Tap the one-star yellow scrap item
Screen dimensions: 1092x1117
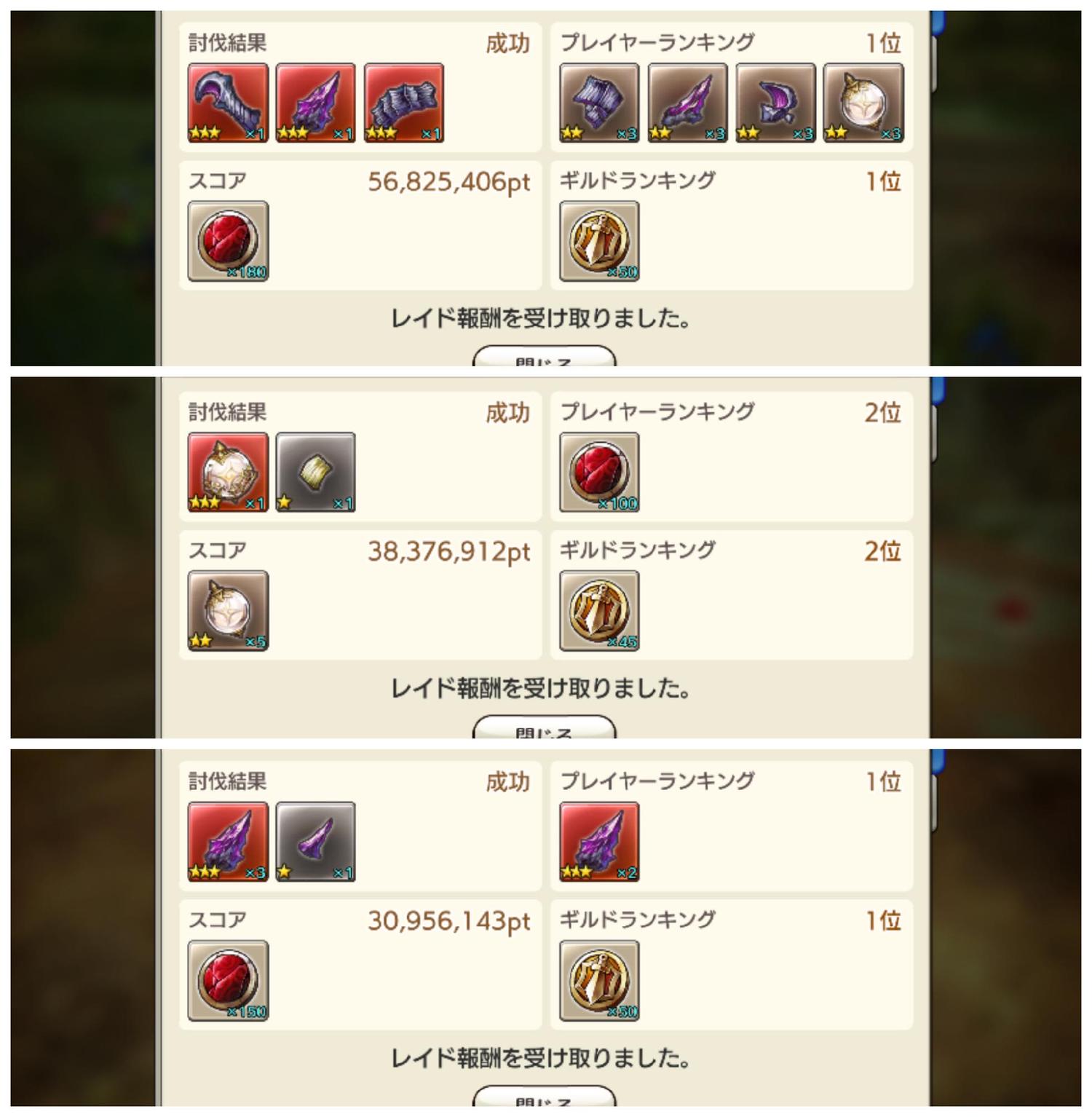click(316, 473)
